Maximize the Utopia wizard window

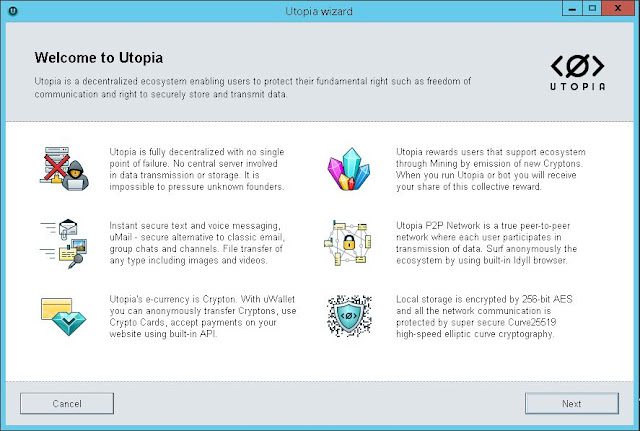pyautogui.click(x=592, y=9)
